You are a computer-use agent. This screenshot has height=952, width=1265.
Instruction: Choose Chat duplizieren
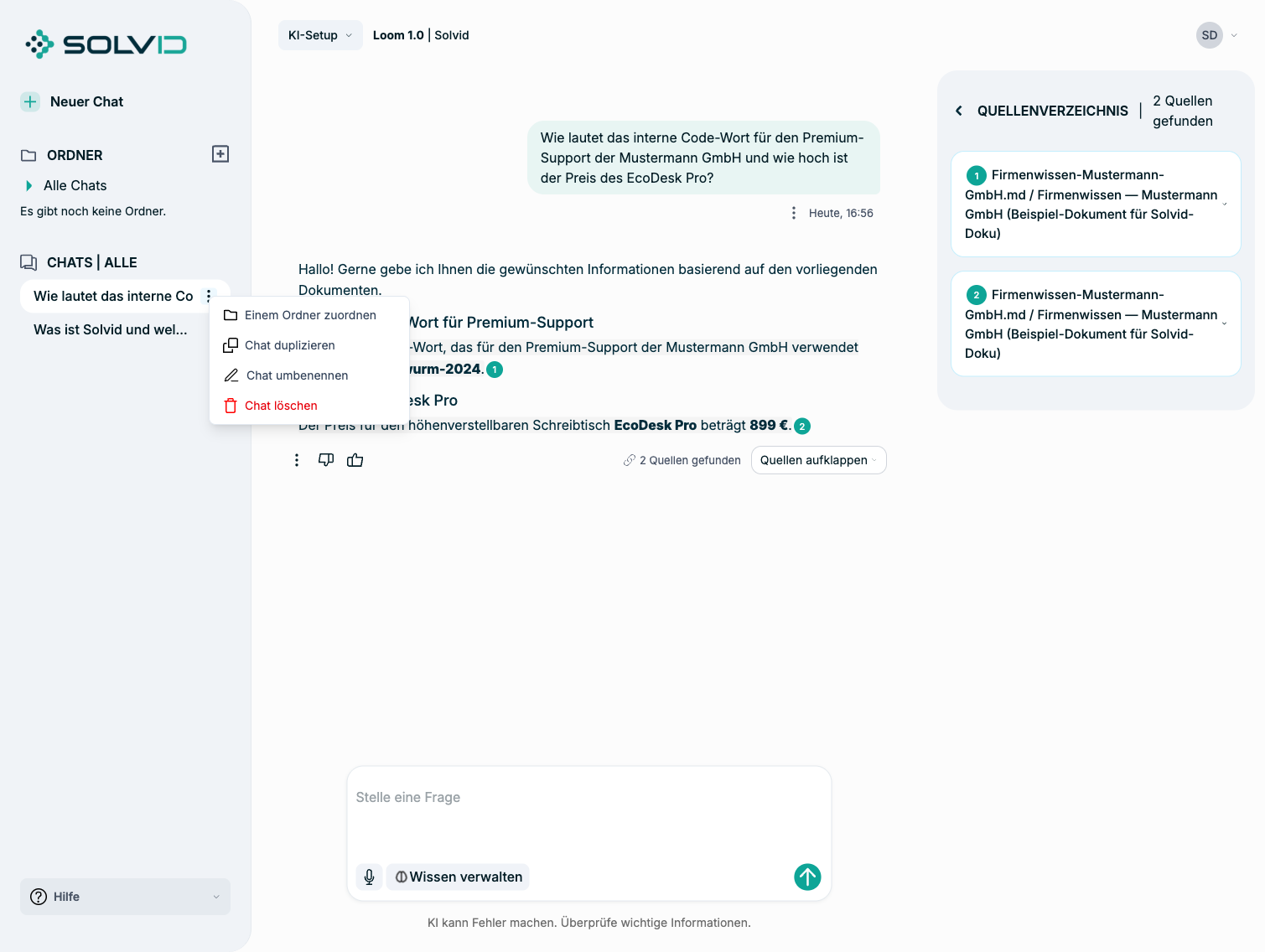[x=309, y=345]
